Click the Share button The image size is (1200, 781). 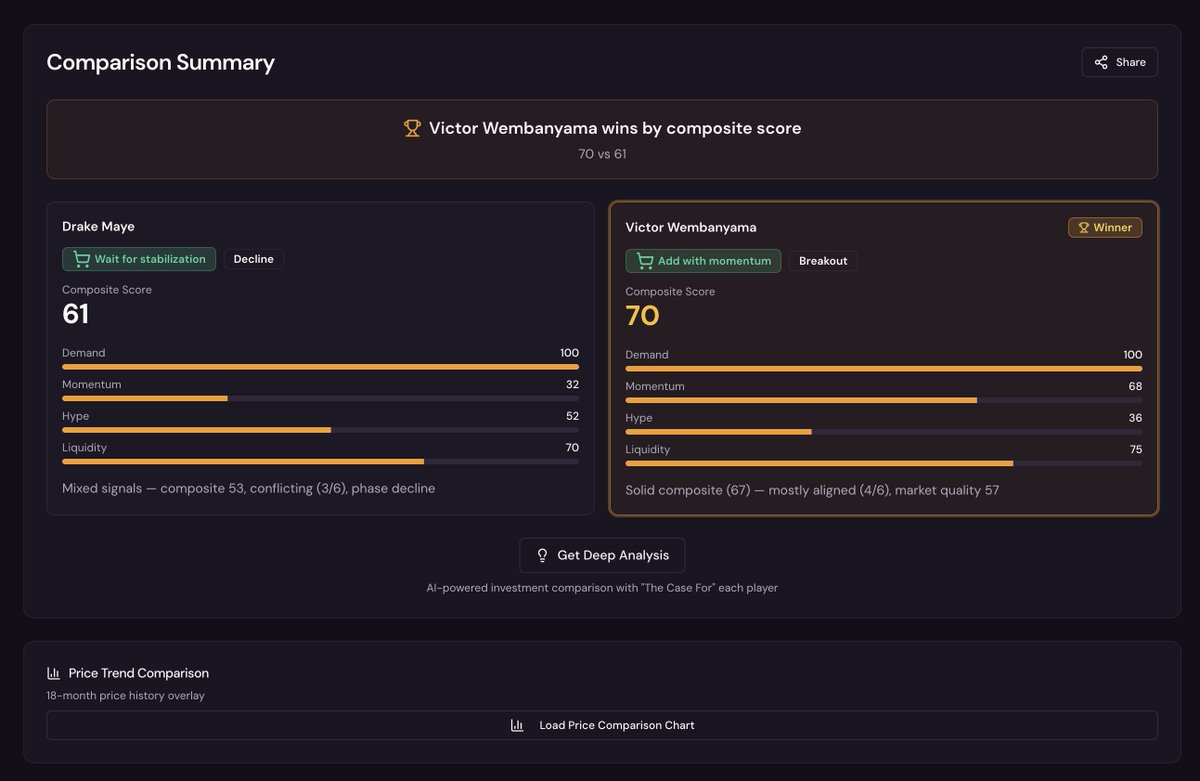(1119, 62)
